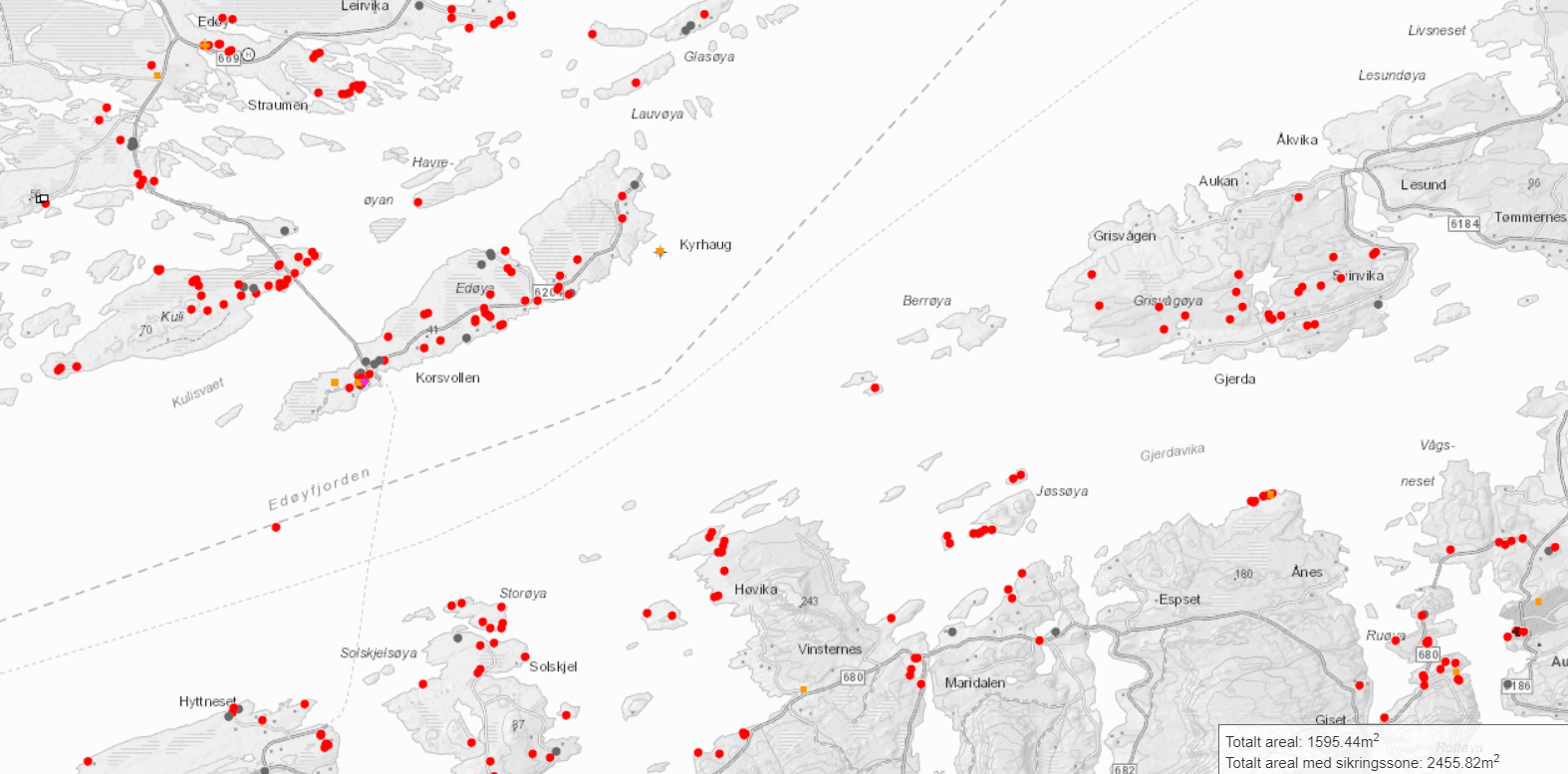This screenshot has height=774, width=1568.
Task: Click the Grisvågen place label
Action: 1125,236
